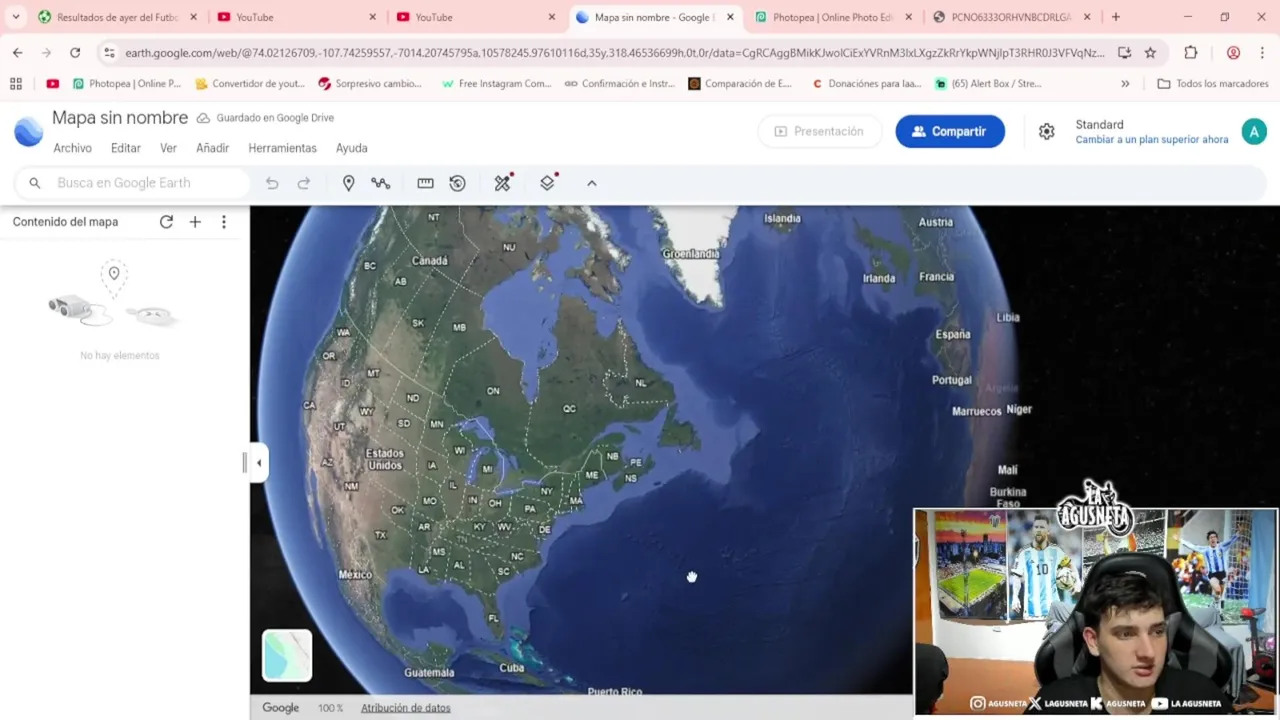Click the Cuba label on the globe
Screen dimensions: 1280x720
(x=511, y=668)
